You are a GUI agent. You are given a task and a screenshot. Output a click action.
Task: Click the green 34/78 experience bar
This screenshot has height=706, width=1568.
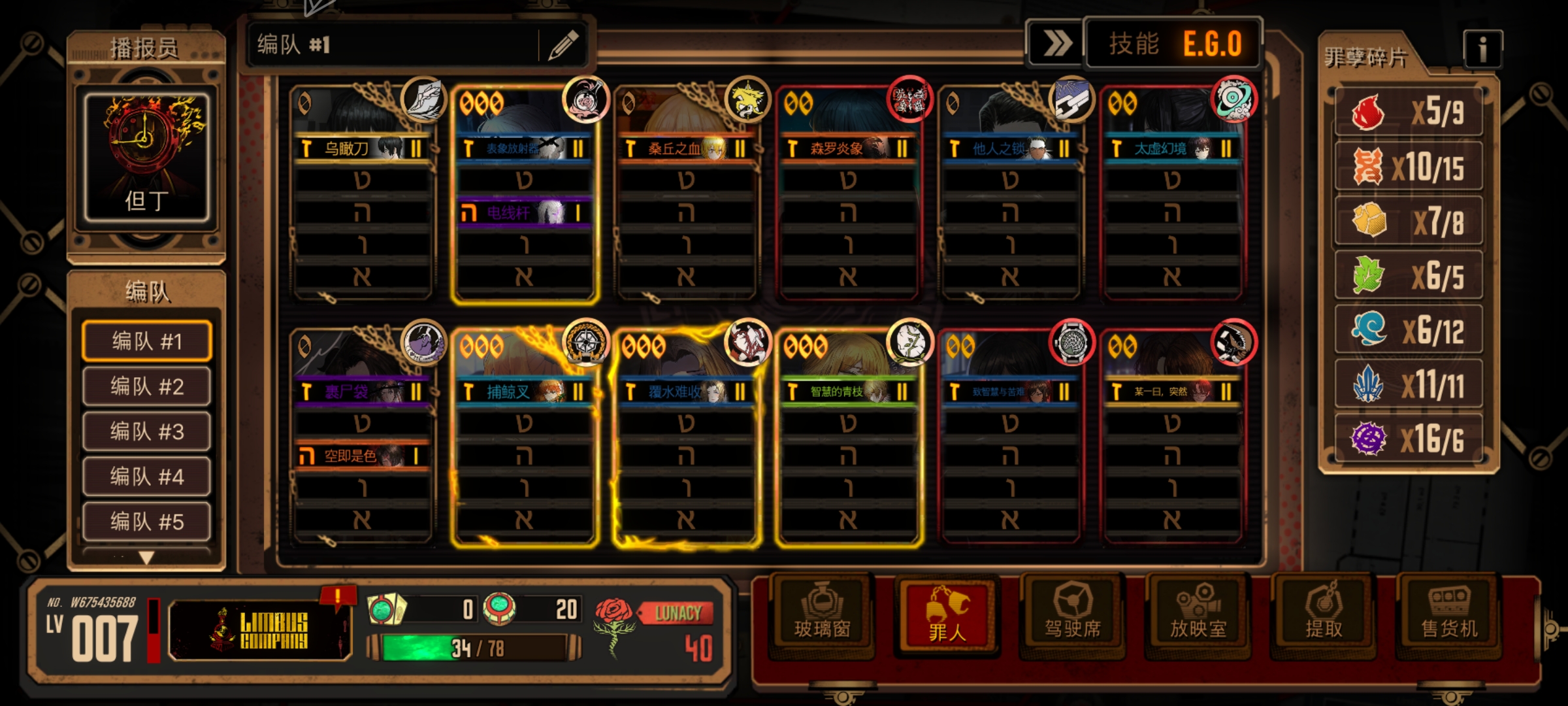click(474, 648)
